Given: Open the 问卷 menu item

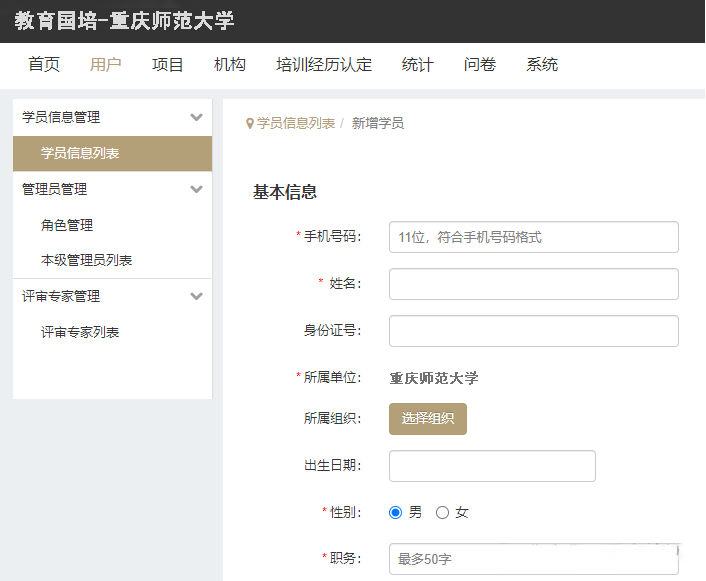Looking at the screenshot, I should click(x=480, y=65).
